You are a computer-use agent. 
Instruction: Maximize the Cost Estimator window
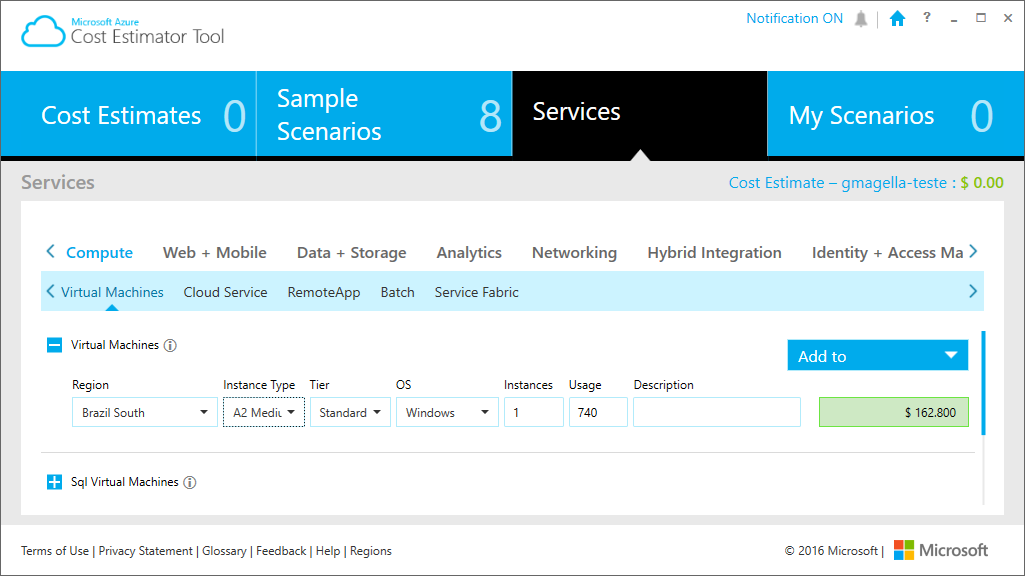[981, 18]
